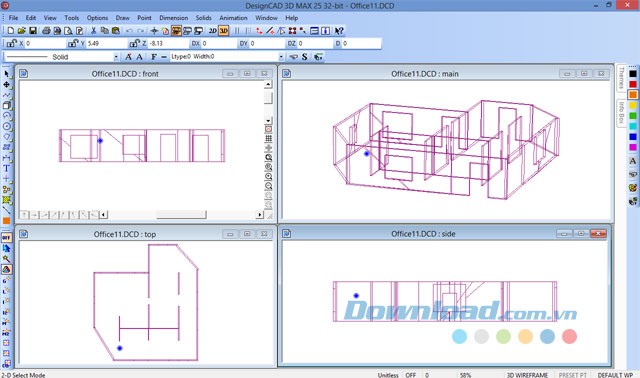The width and height of the screenshot is (640, 378).
Task: Click the four red squares toolbar icon
Action: click(292, 31)
